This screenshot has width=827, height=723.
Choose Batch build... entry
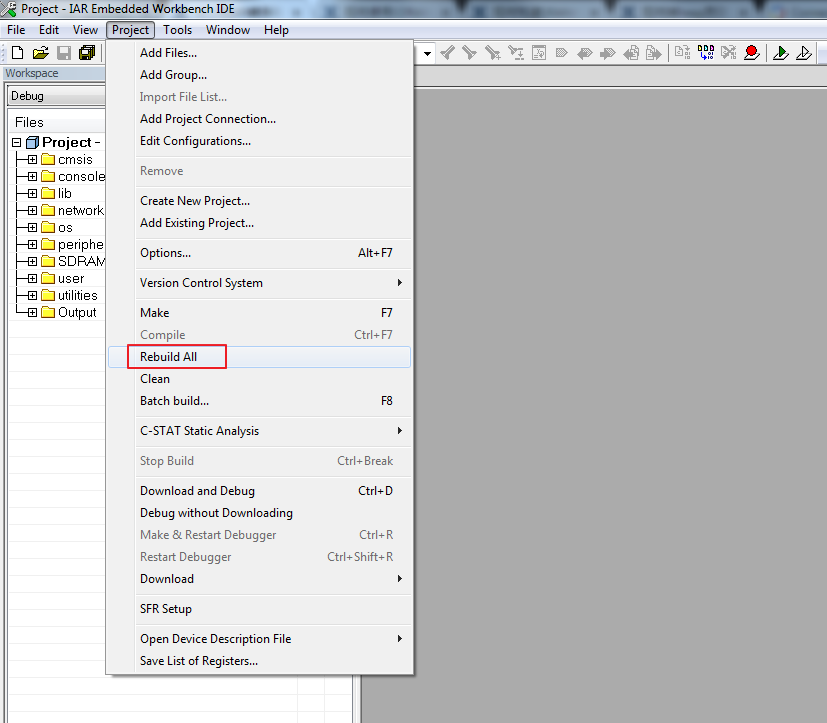tap(259, 401)
